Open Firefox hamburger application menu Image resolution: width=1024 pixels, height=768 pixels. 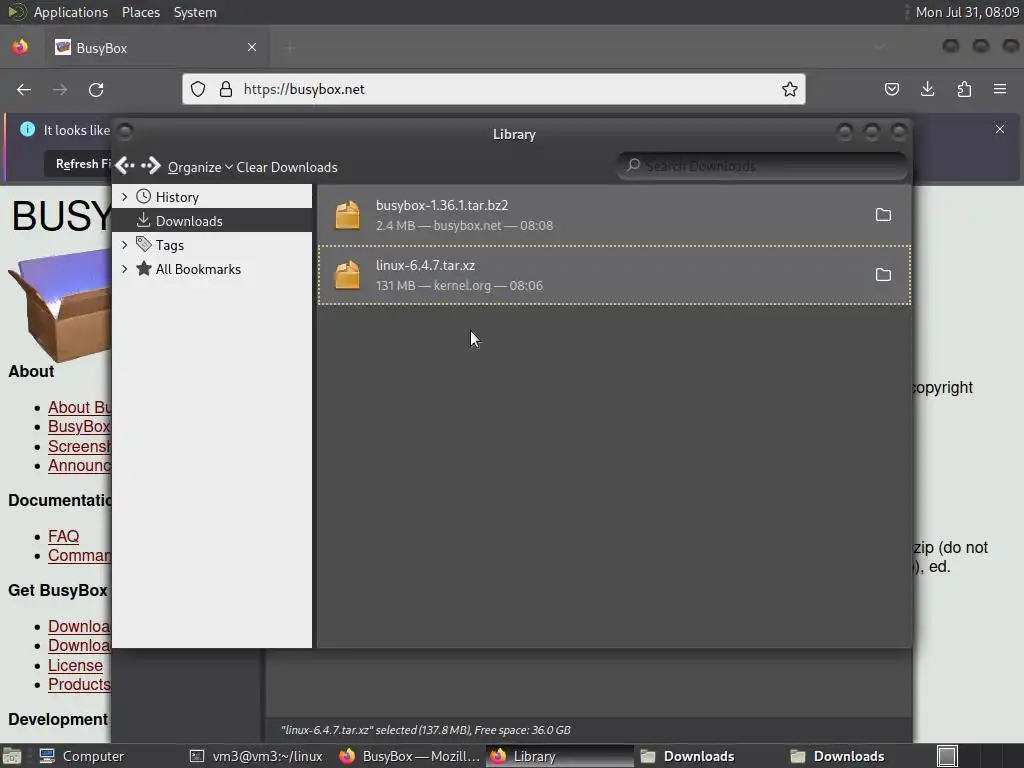pyautogui.click(x=1000, y=89)
